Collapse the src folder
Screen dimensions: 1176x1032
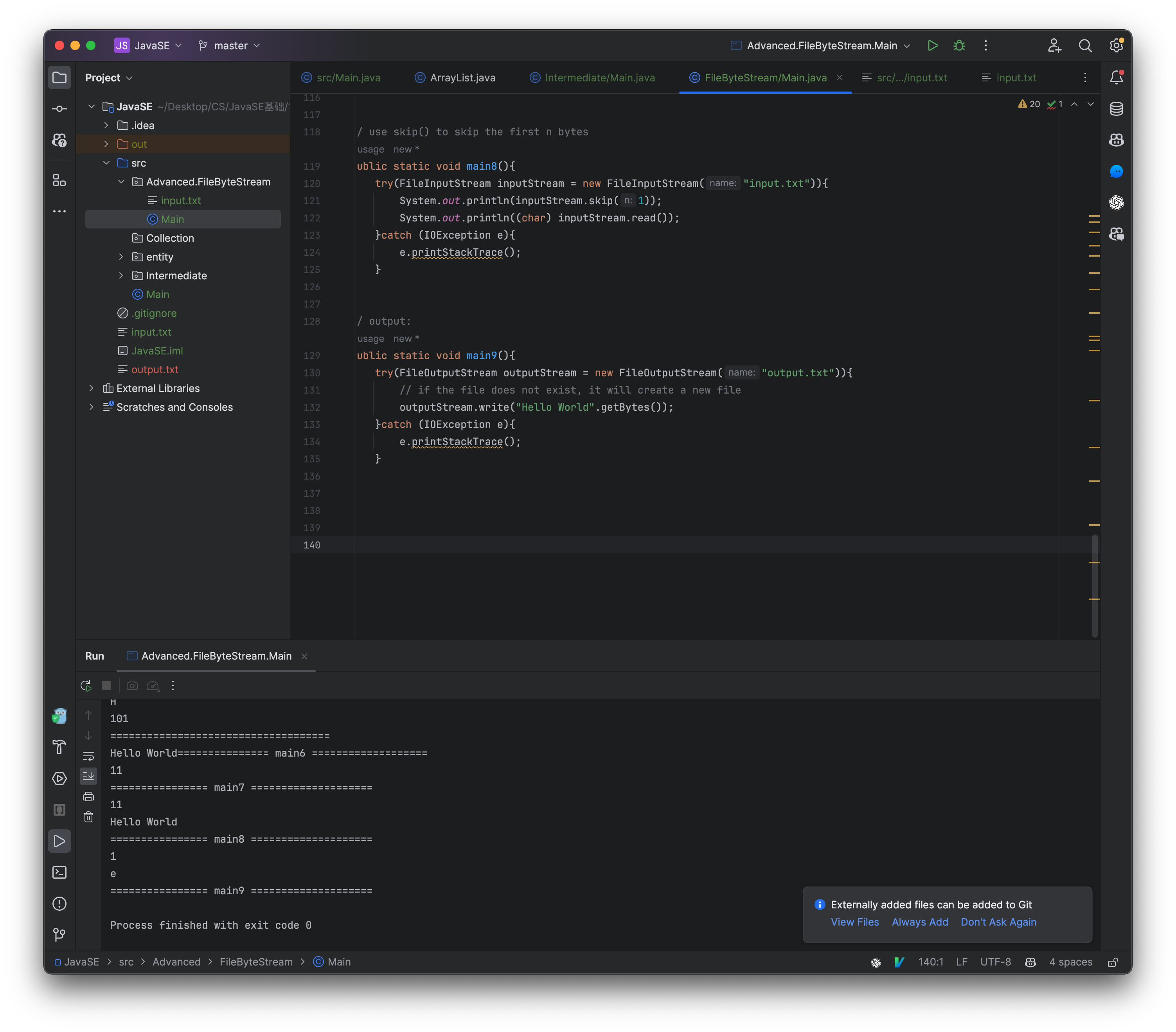106,163
